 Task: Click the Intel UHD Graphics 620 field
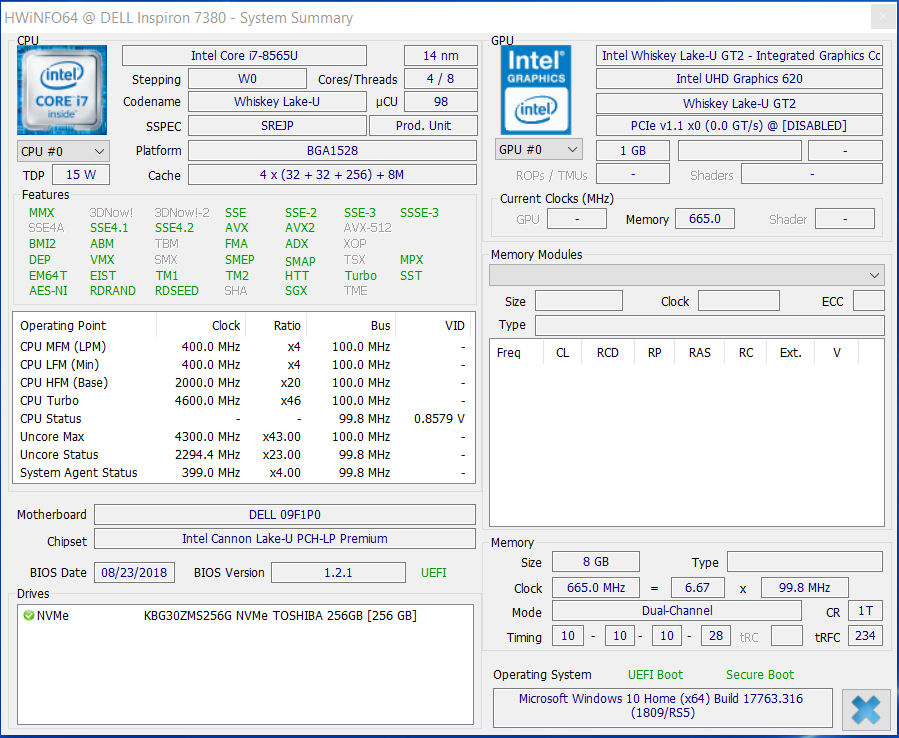[x=738, y=79]
